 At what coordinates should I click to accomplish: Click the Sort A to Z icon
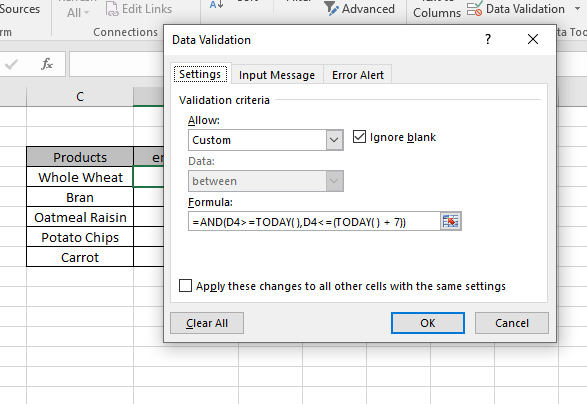[x=216, y=4]
